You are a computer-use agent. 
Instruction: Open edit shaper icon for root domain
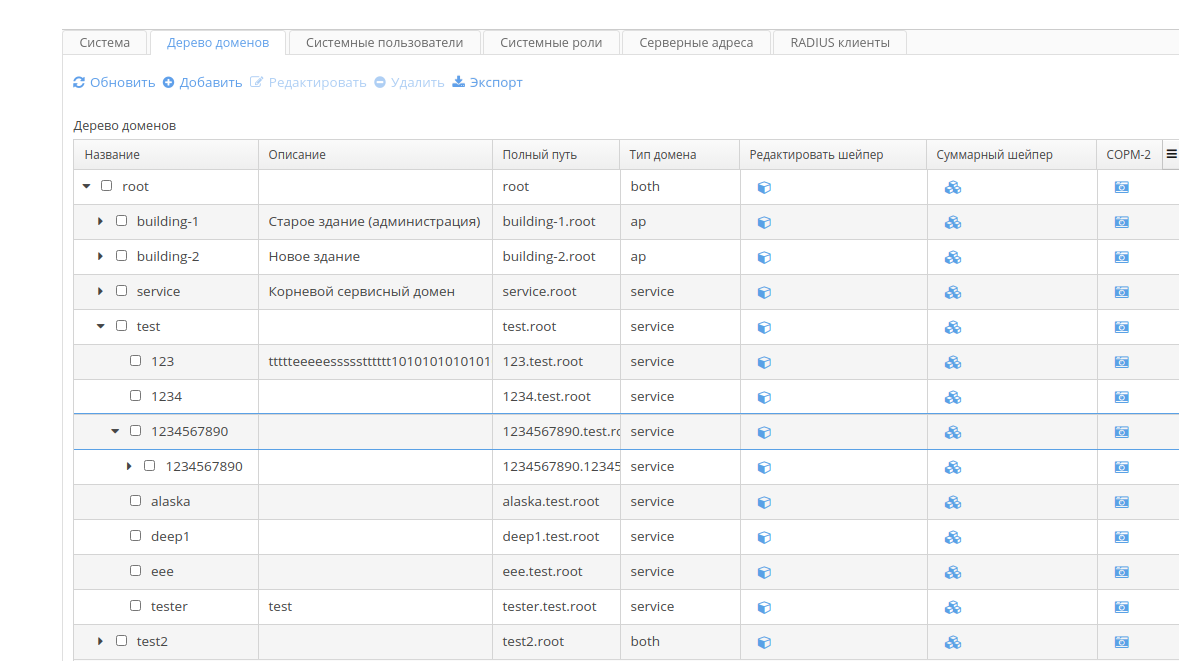tap(764, 187)
